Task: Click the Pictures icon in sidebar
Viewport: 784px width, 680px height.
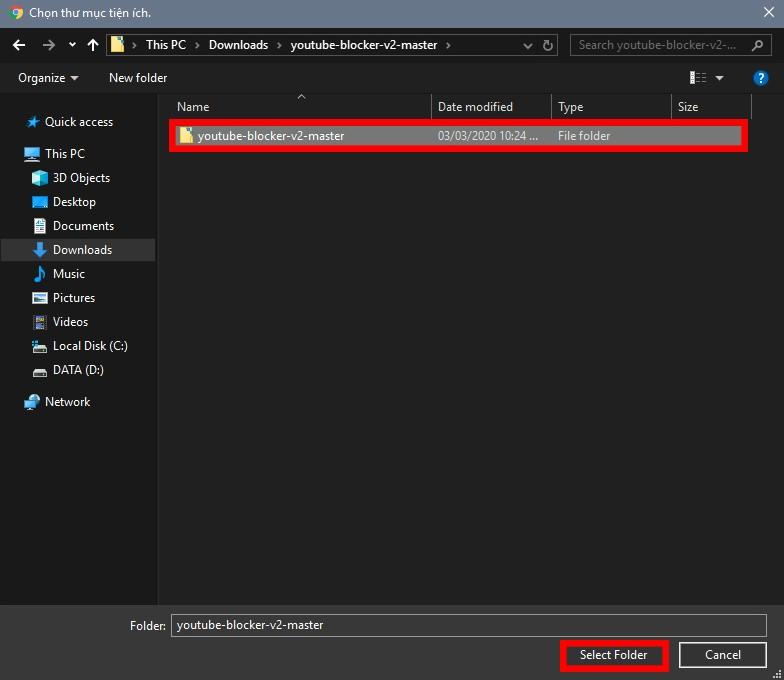Action: coord(40,298)
